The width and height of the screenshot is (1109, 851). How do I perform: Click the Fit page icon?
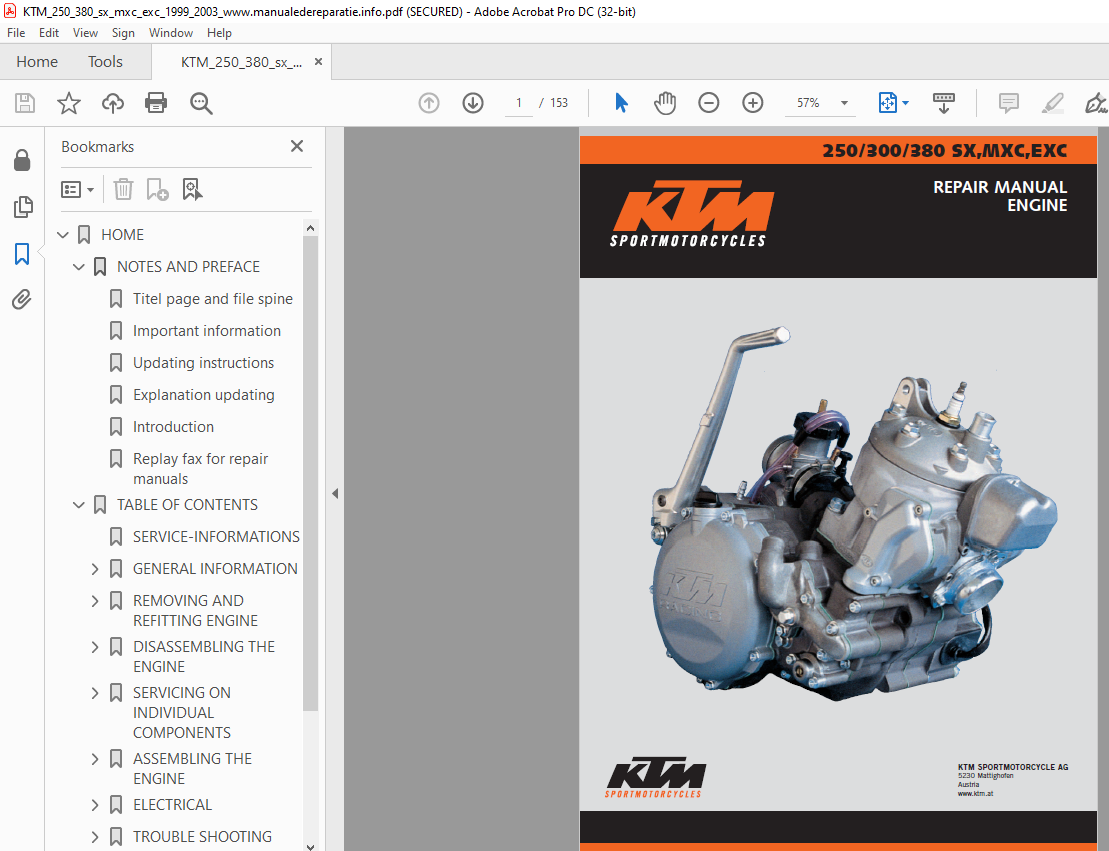pos(888,103)
